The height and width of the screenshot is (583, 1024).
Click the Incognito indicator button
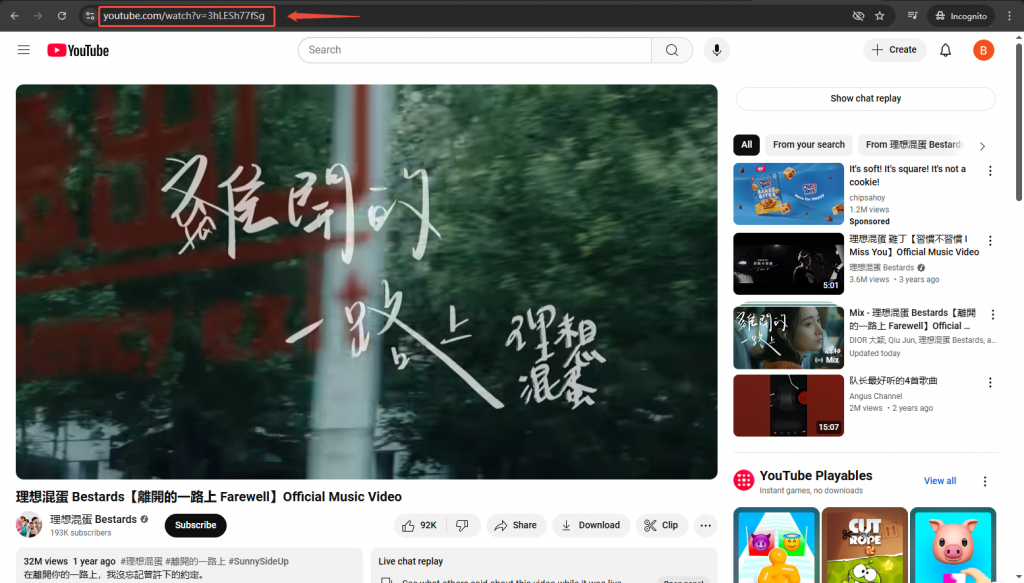tap(961, 16)
